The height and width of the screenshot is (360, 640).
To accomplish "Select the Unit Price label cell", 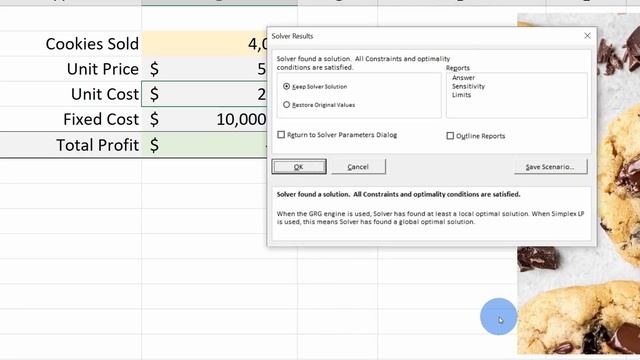I will tap(71, 69).
